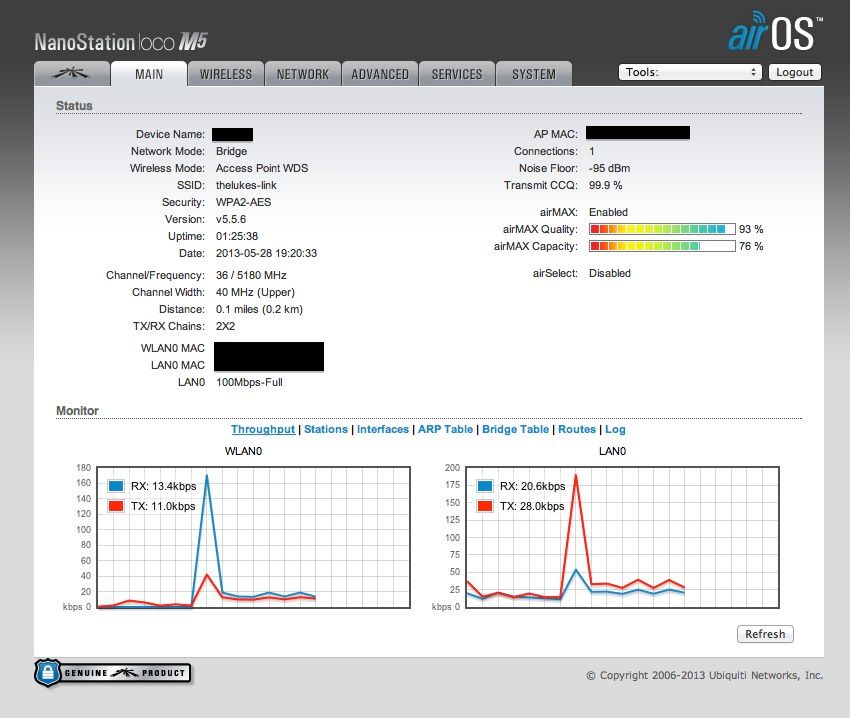Open the ADVANCED tab
850x718 pixels.
pos(380,74)
